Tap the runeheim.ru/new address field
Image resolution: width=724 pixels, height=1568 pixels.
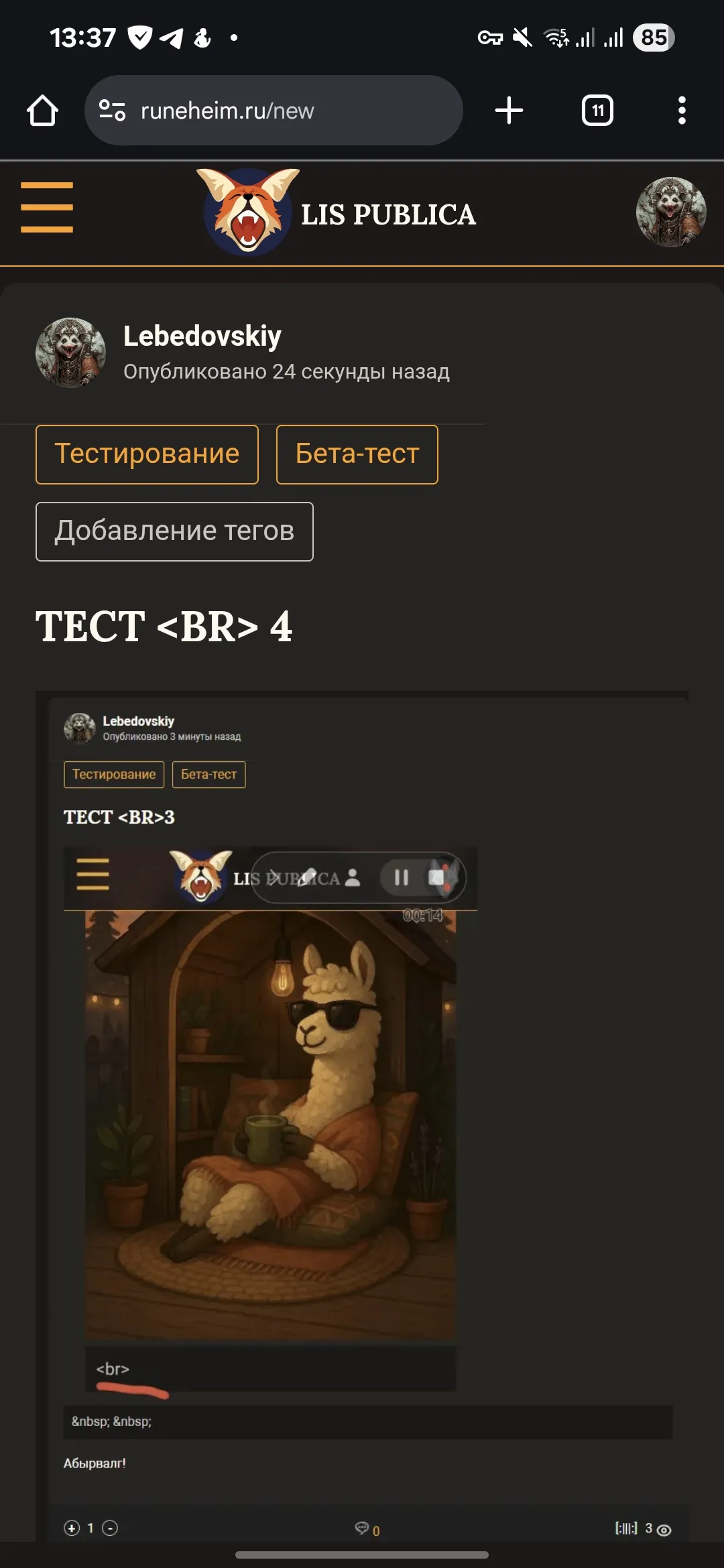[x=274, y=111]
